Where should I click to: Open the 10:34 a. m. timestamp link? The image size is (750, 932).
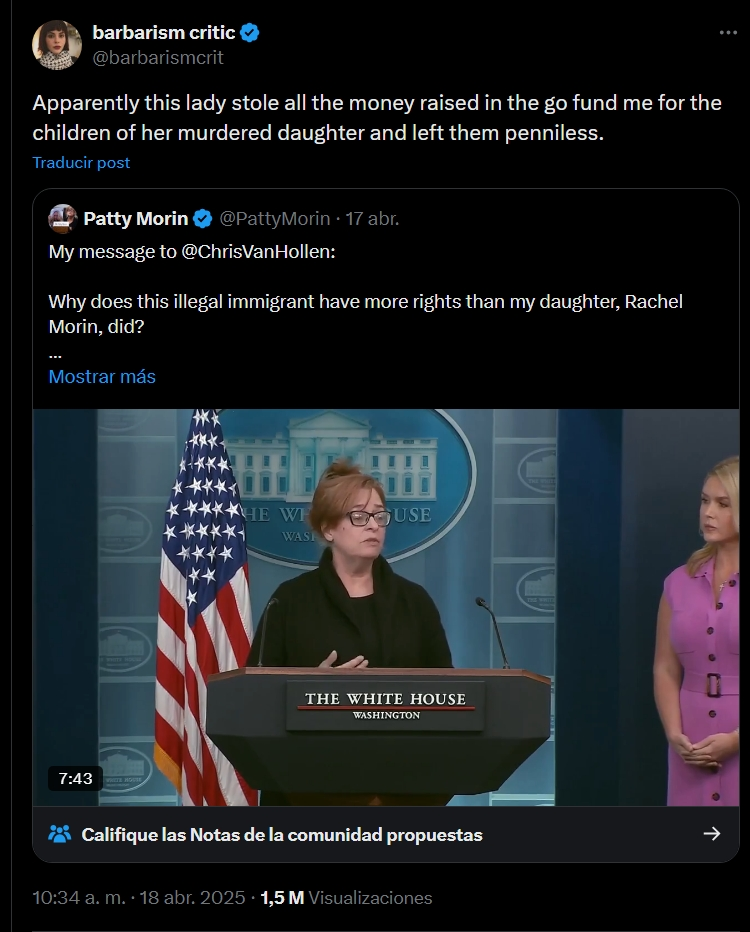click(x=79, y=898)
